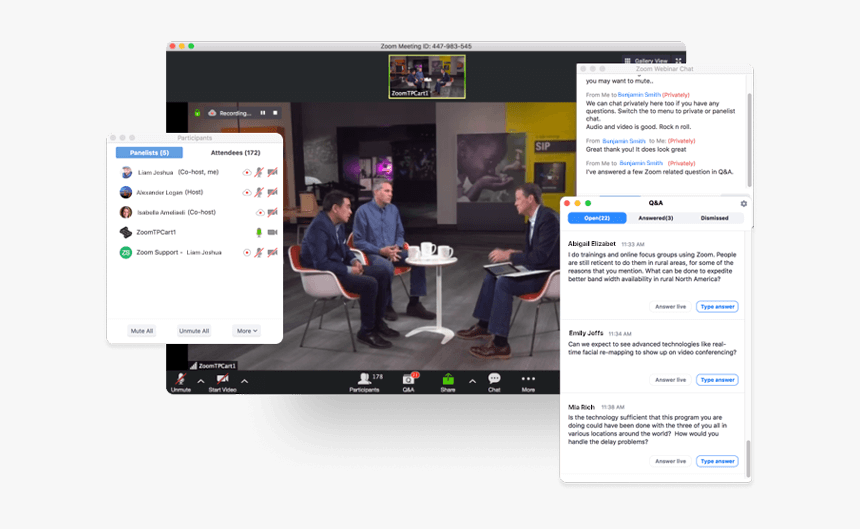This screenshot has height=529, width=860.
Task: Click Liam Joshua's avatar in panelists
Action: click(x=126, y=172)
